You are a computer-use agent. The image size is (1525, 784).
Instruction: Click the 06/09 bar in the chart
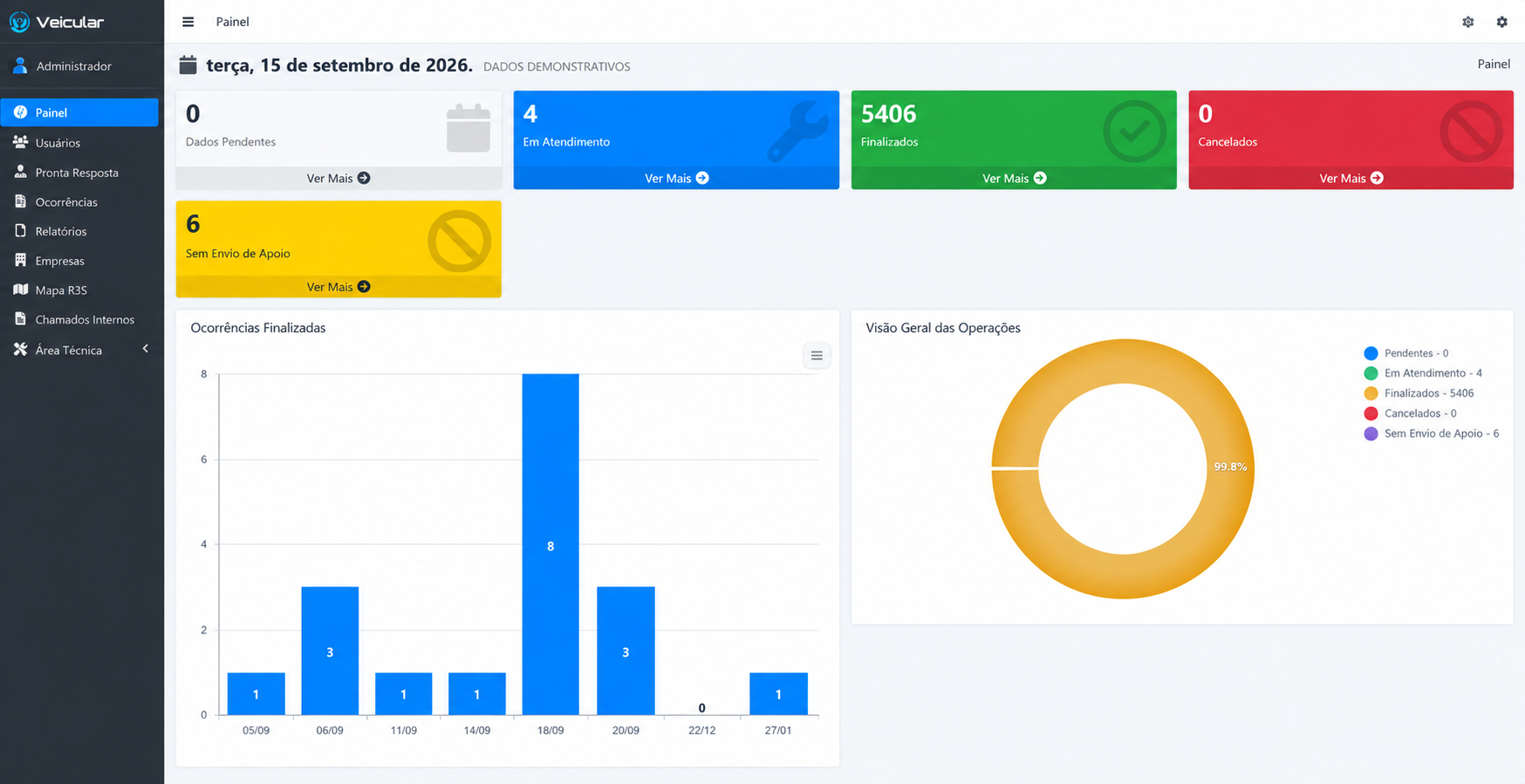(x=330, y=651)
